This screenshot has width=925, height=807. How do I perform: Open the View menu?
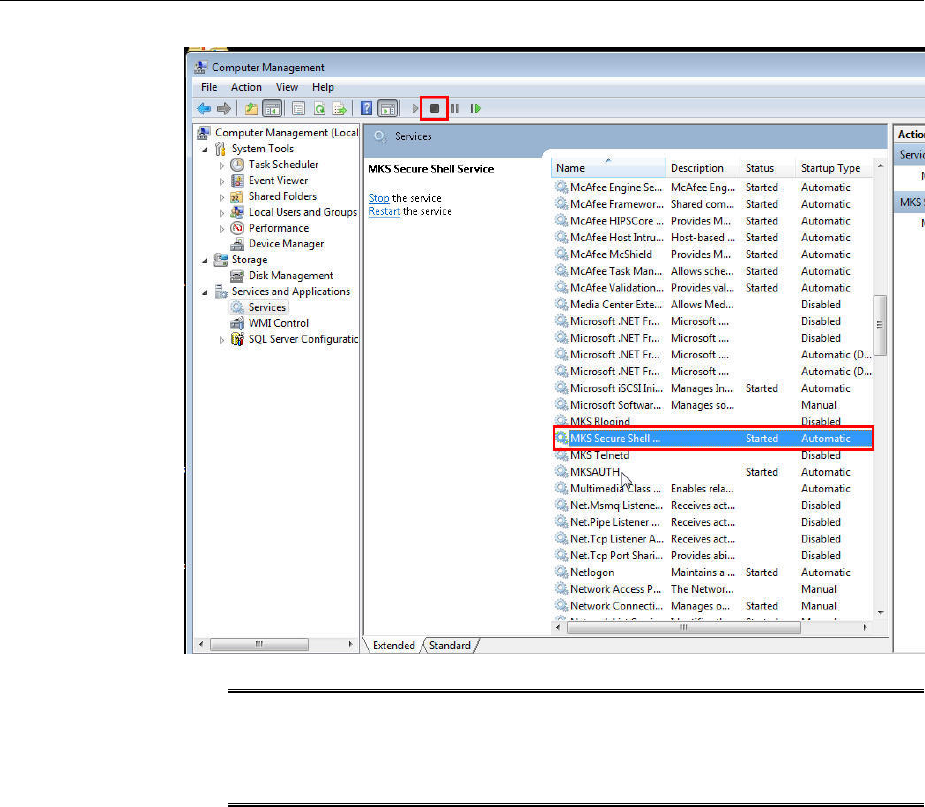pos(287,87)
